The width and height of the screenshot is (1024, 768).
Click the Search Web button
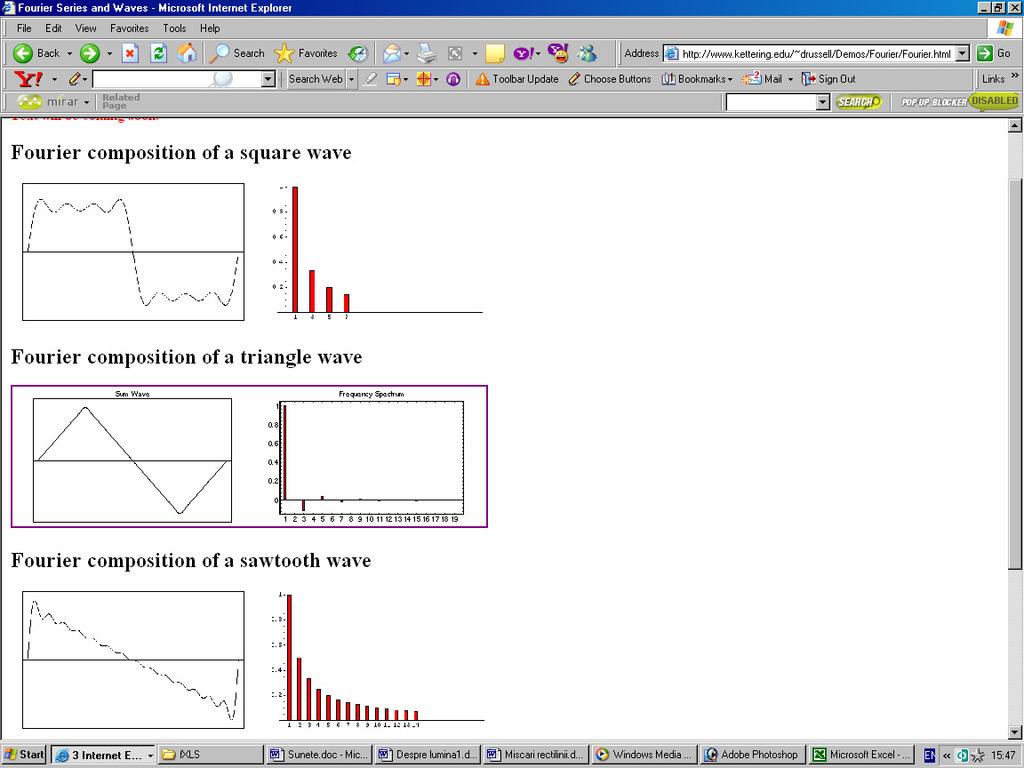[315, 79]
